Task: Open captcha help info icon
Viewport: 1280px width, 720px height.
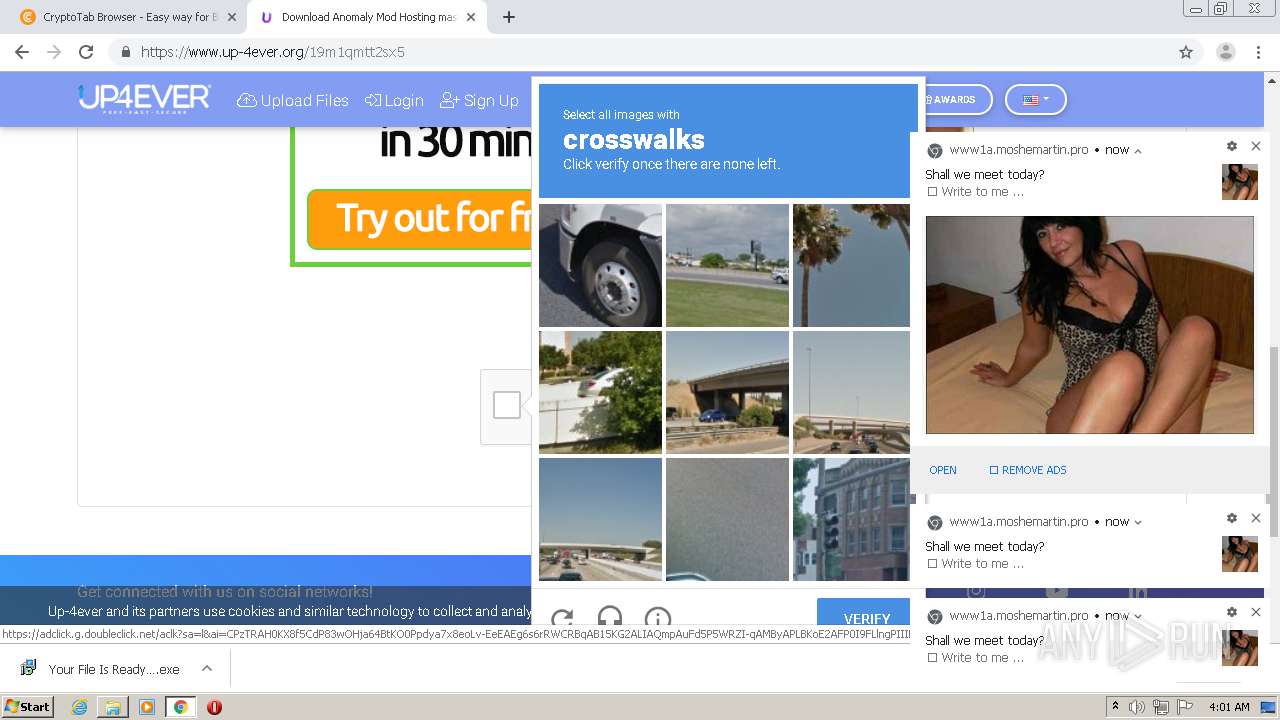Action: [x=657, y=617]
